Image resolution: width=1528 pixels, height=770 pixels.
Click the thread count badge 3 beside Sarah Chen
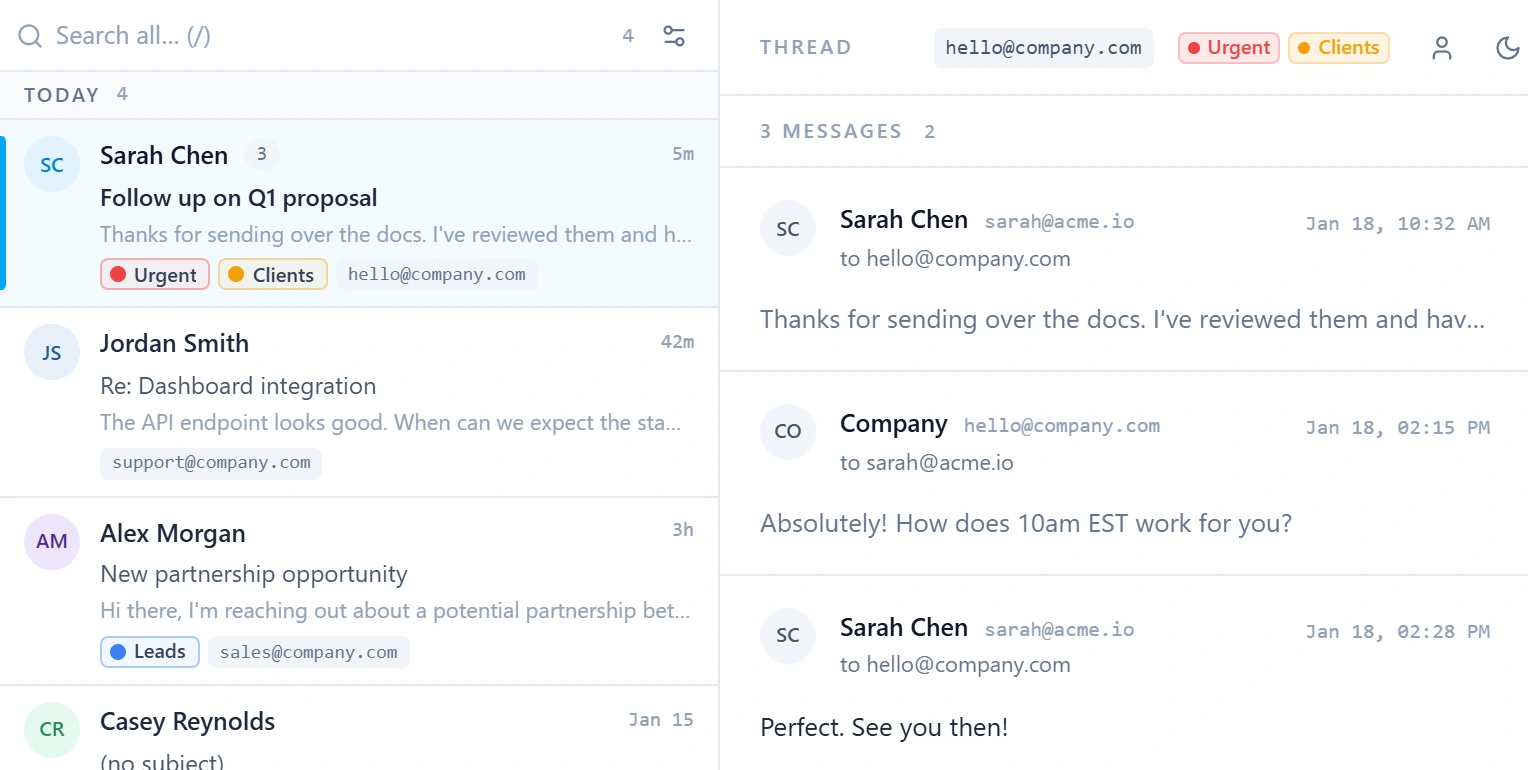pos(261,154)
